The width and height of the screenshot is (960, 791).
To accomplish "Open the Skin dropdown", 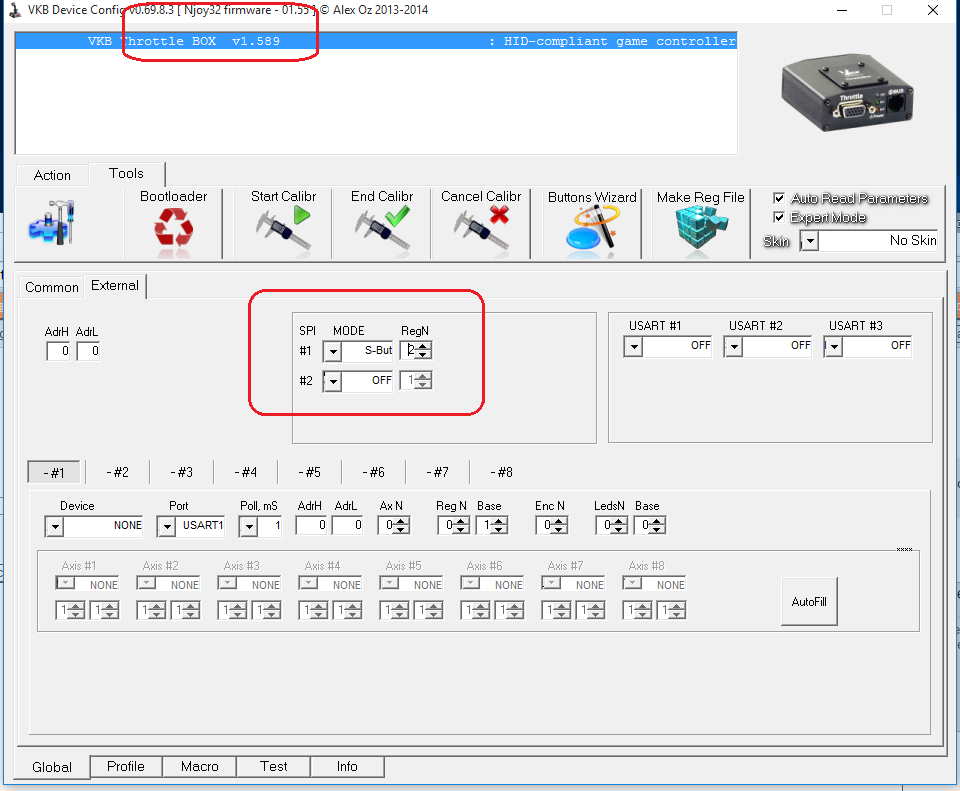I will (x=809, y=241).
